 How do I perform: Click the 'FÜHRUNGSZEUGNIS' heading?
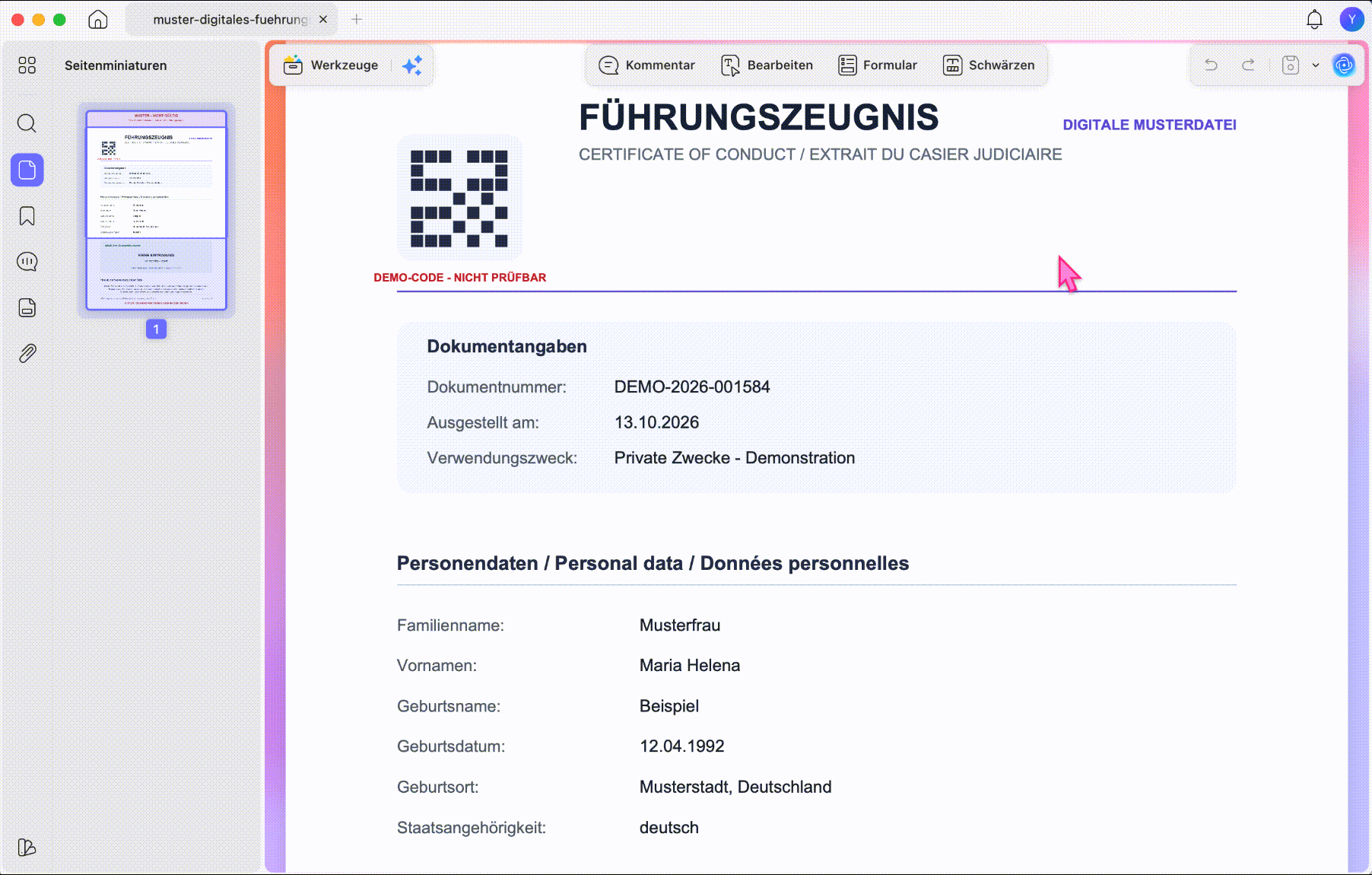(x=759, y=117)
